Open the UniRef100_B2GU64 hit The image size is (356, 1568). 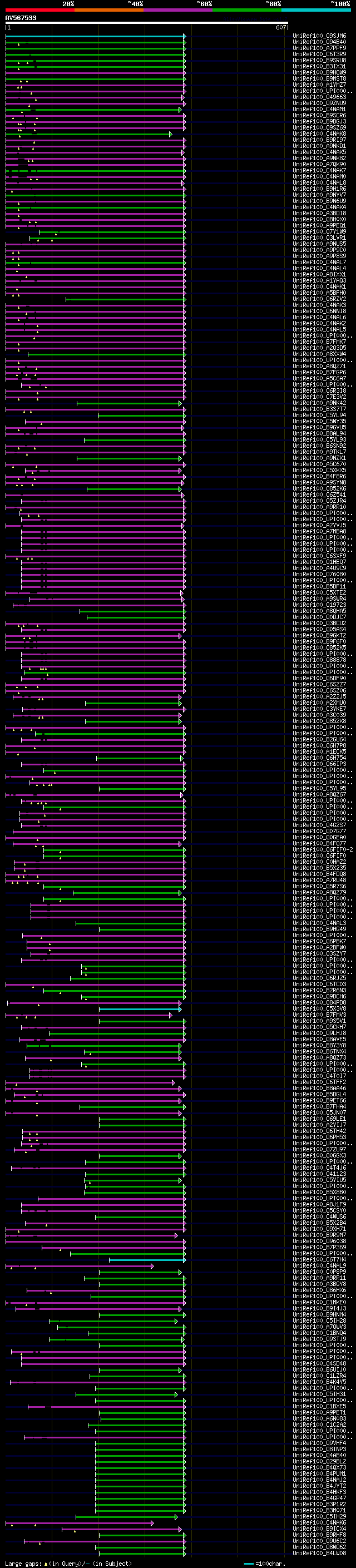point(319,740)
